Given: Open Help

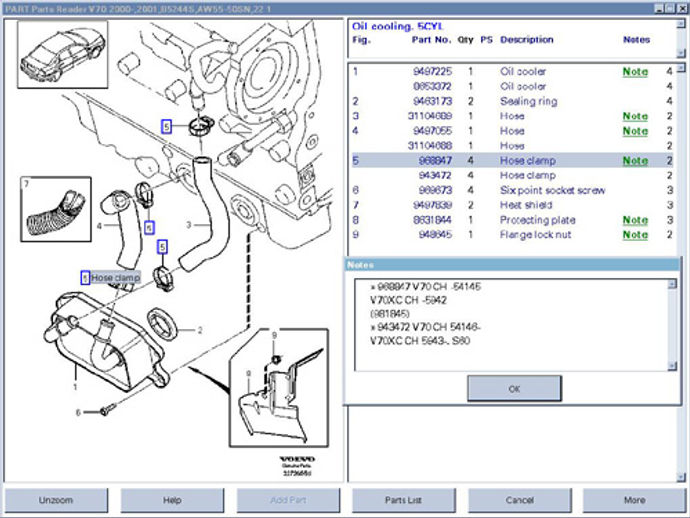Looking at the screenshot, I should [x=172, y=500].
